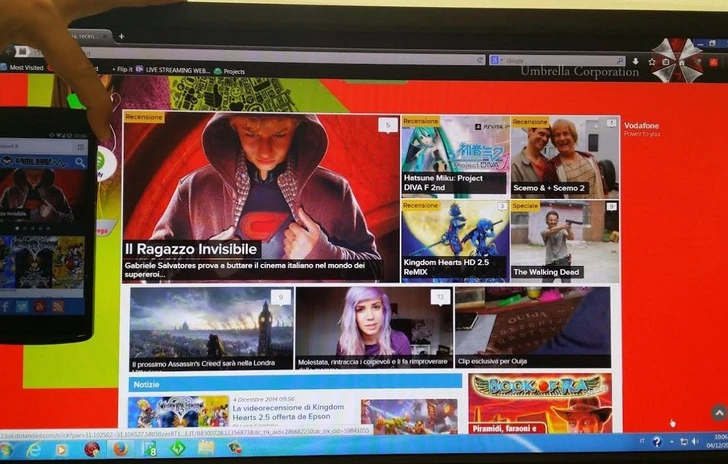Image resolution: width=728 pixels, height=464 pixels.
Task: Open The Walking Dead special article
Action: pyautogui.click(x=546, y=271)
